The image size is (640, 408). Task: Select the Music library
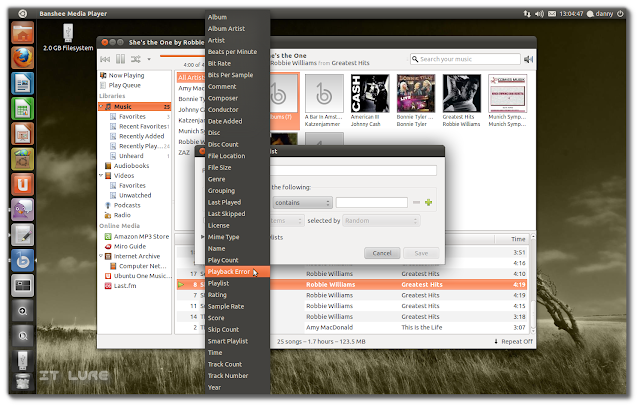coord(135,106)
